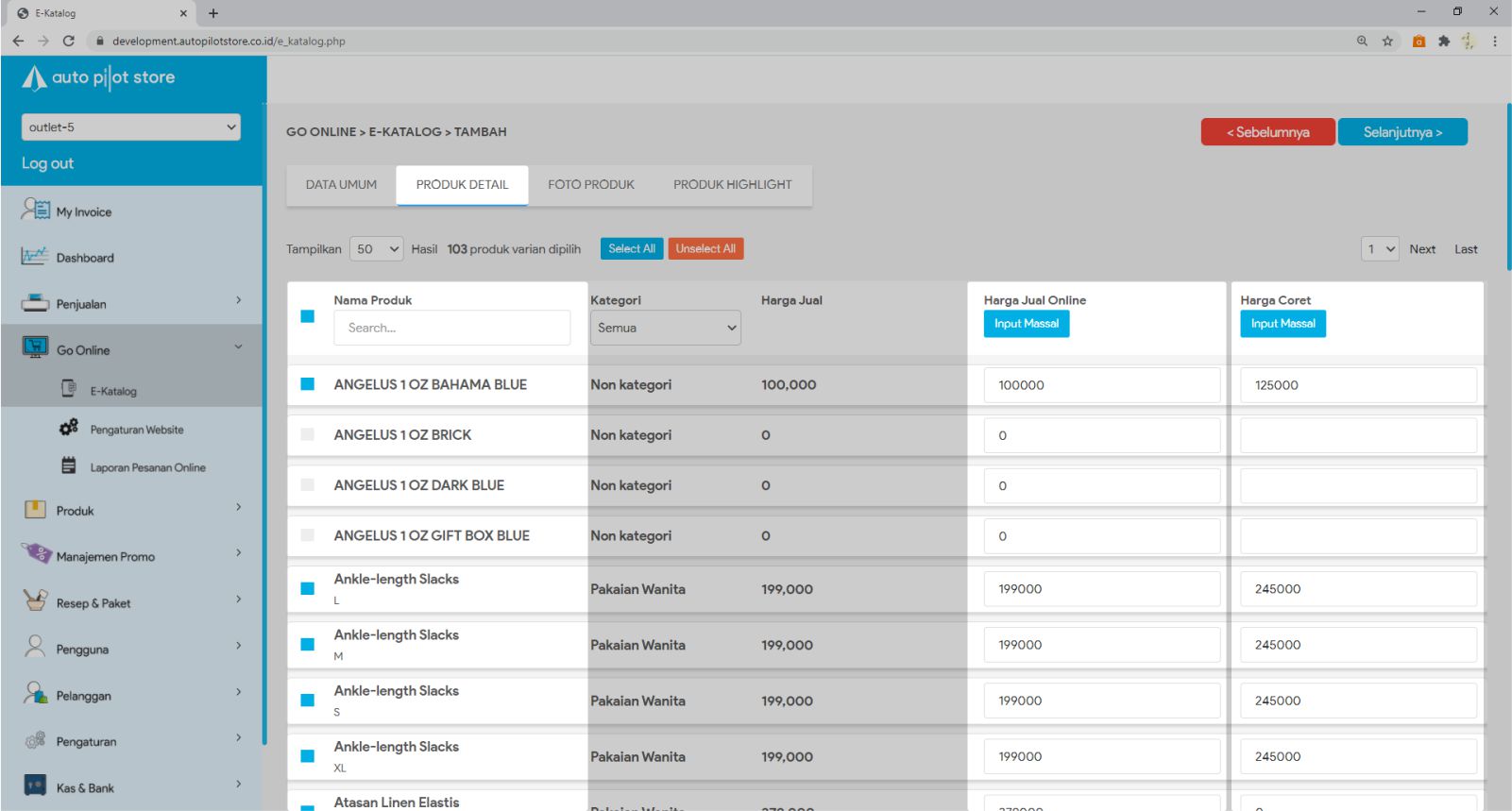Screen dimensions: 1512x811
Task: Bookmark this page with the star icon
Action: point(1387,41)
